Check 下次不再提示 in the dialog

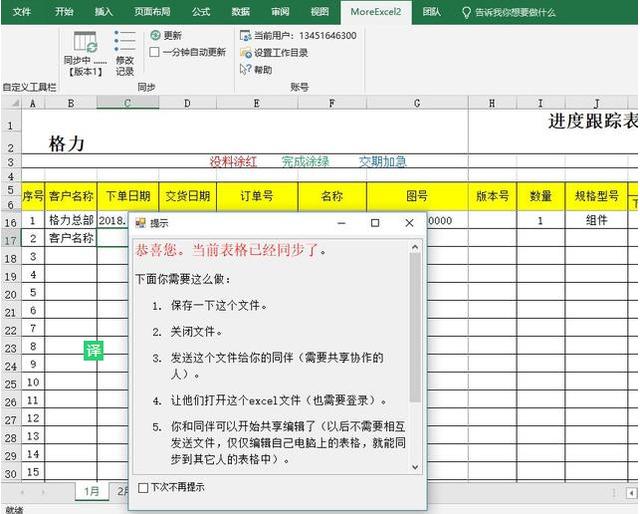[143, 487]
